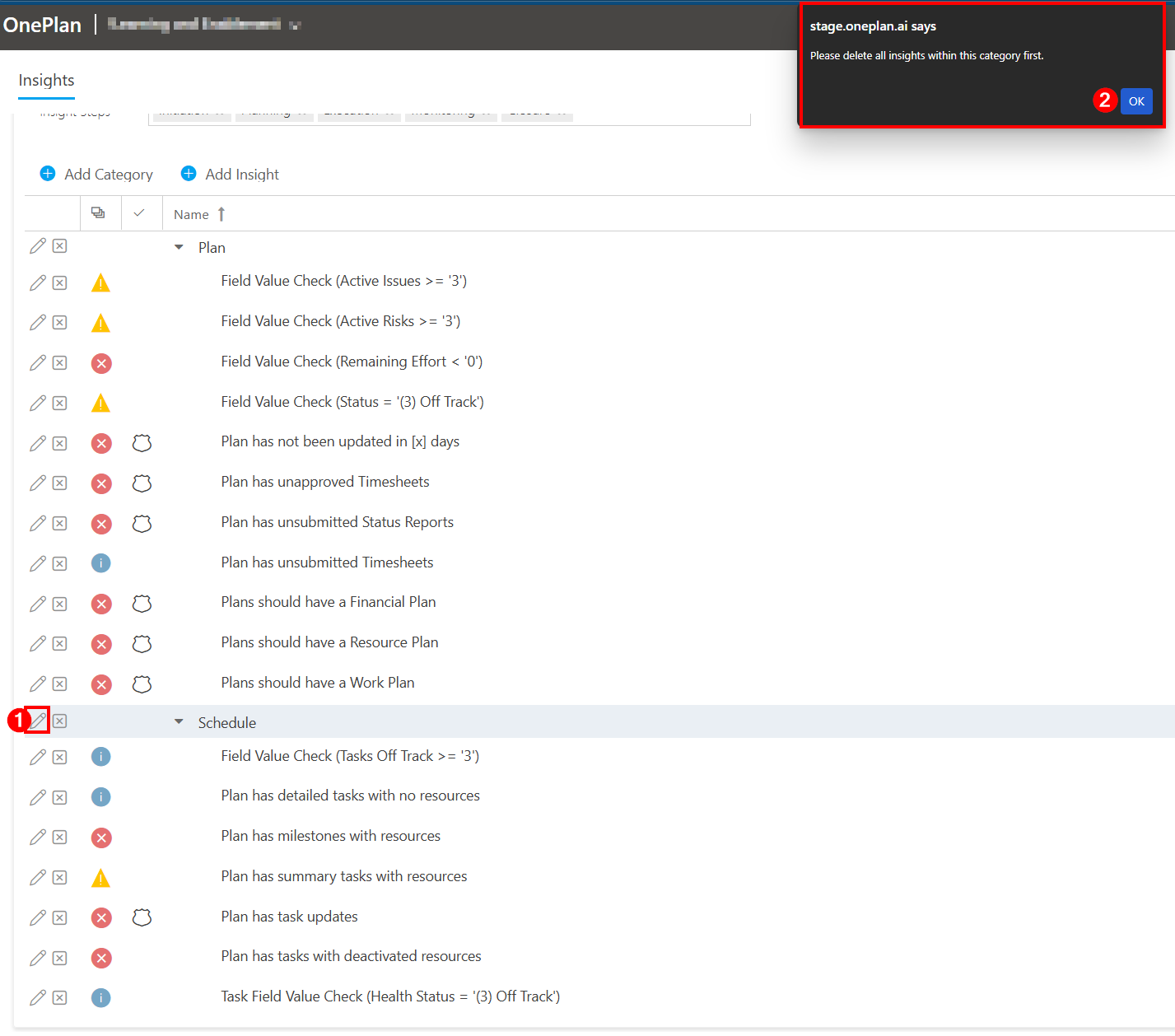Click the severity icon column header
Viewport: 1175px width, 1036px height.
98,213
